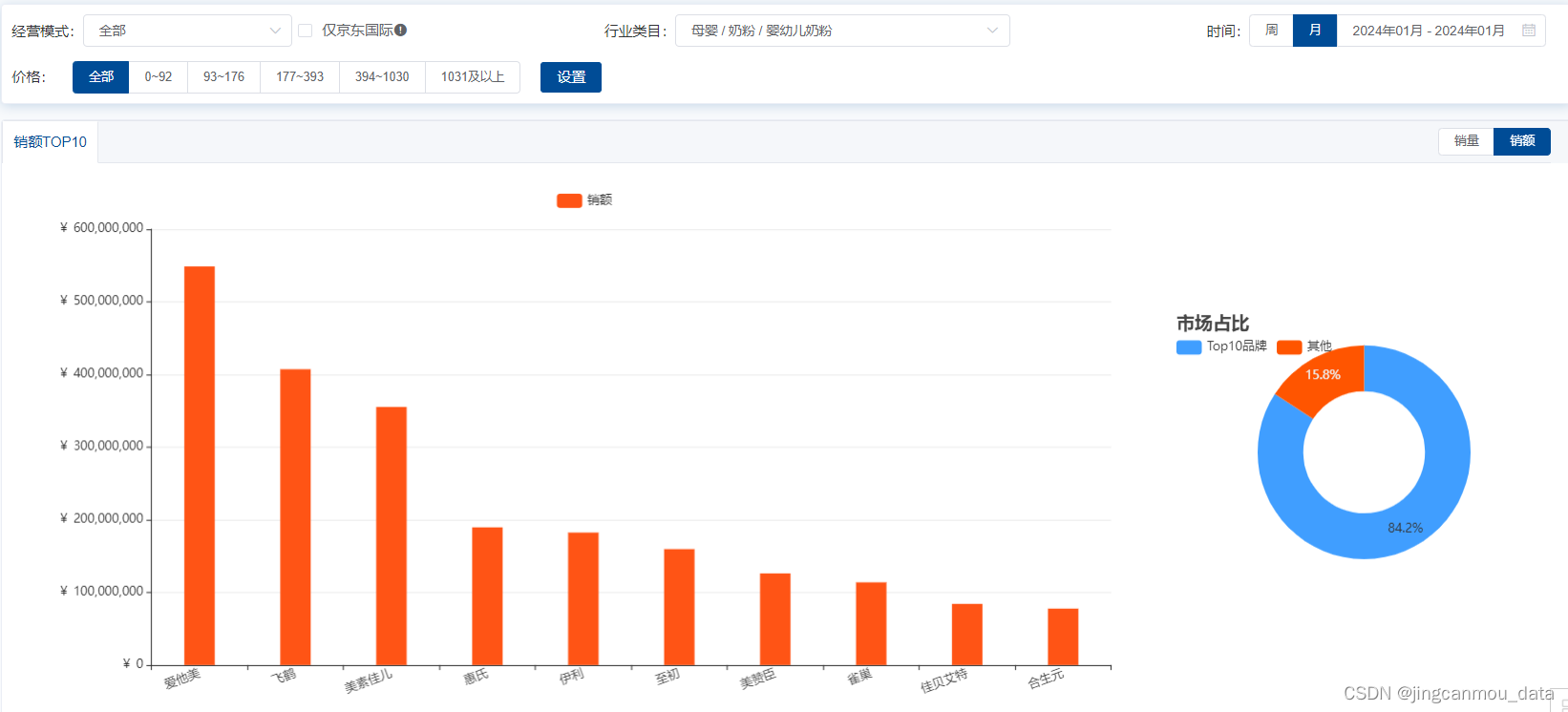Click the 爱他美 axis label
This screenshot has height=712, width=1568.
click(x=182, y=678)
